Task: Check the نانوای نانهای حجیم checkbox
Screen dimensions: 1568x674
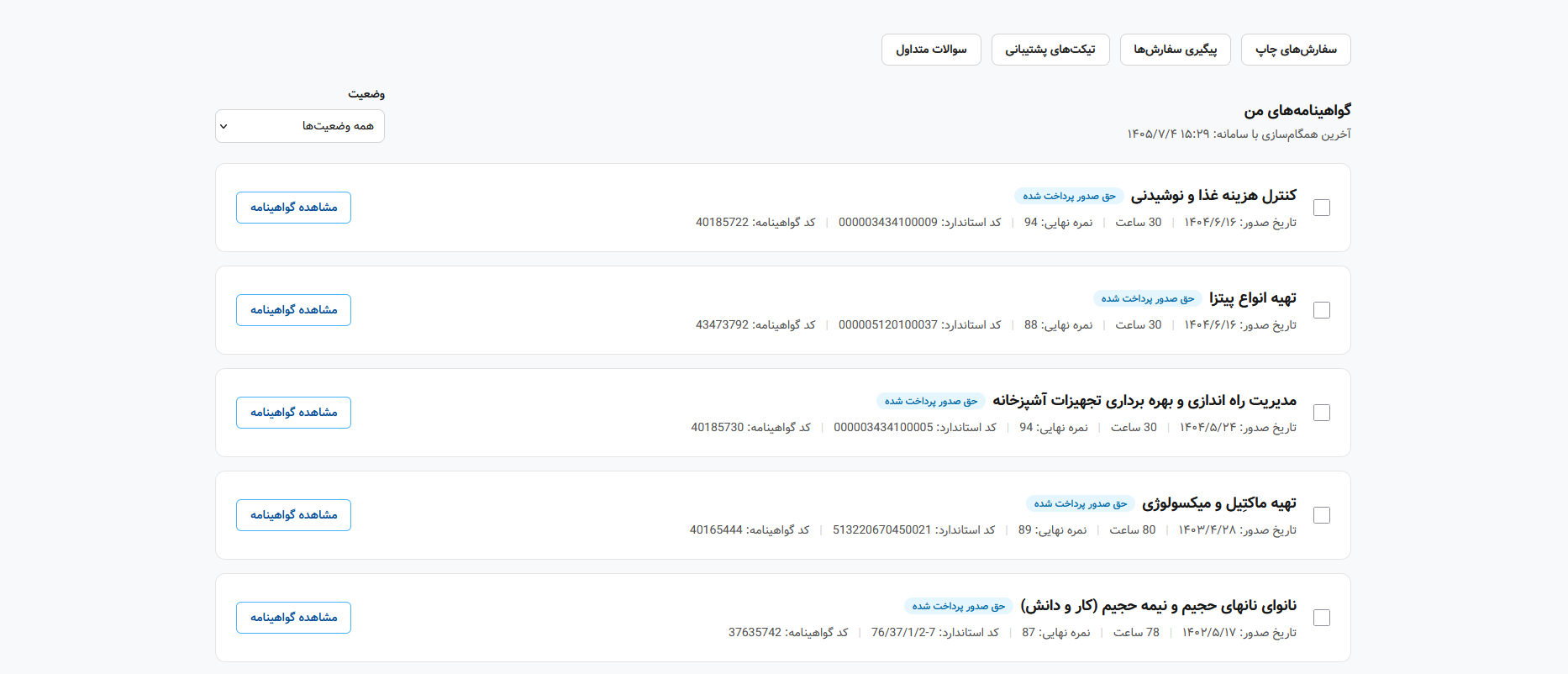Action: (1322, 618)
